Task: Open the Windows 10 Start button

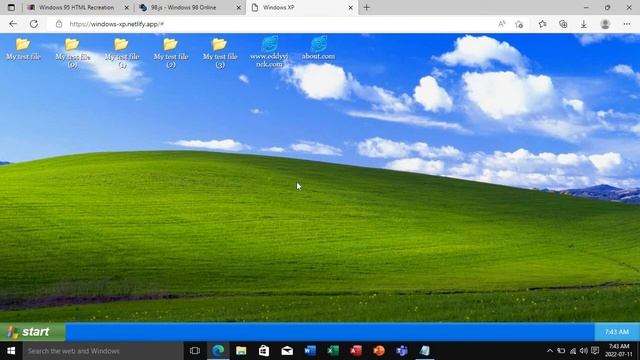Action: coord(11,351)
